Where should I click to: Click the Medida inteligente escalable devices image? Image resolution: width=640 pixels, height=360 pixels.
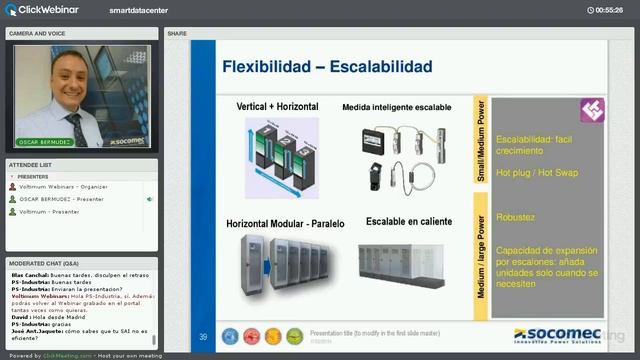(x=403, y=160)
